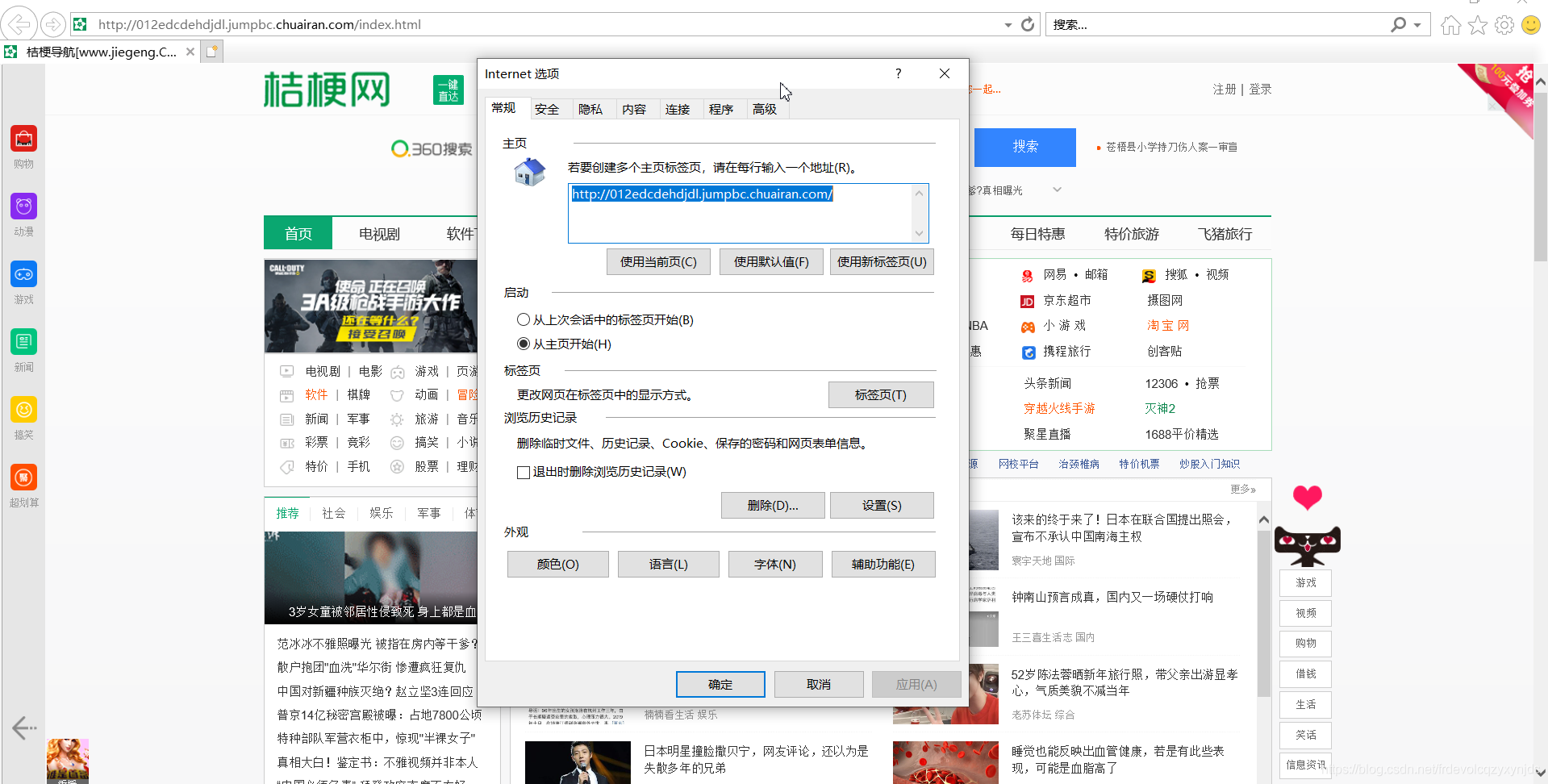Open the address bar dropdown arrow
The image size is (1548, 784).
pyautogui.click(x=1008, y=25)
